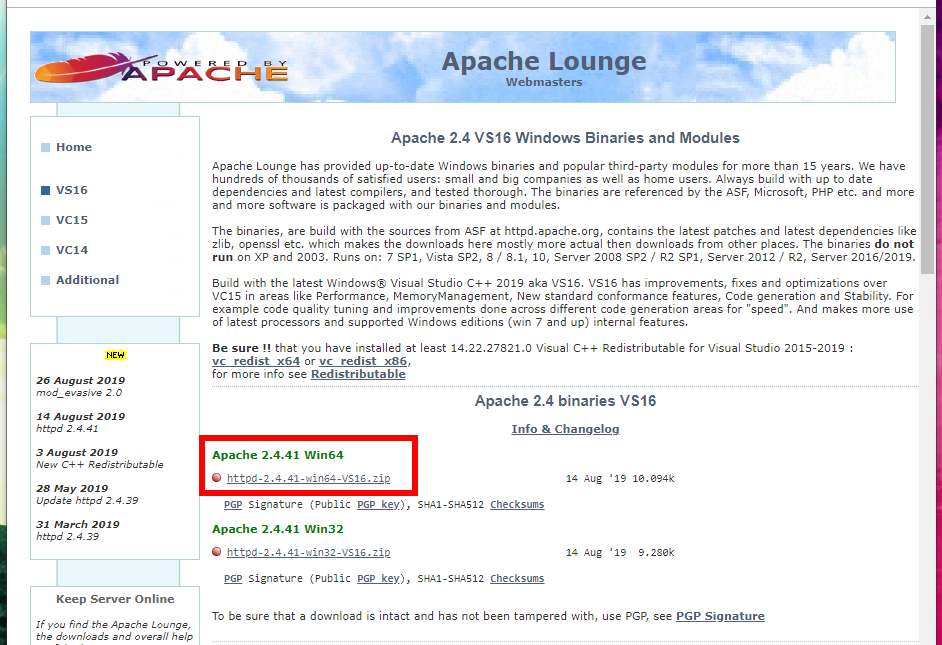Click the Win32 file date and size text 9.280k
This screenshot has height=645, width=942.
click(620, 553)
